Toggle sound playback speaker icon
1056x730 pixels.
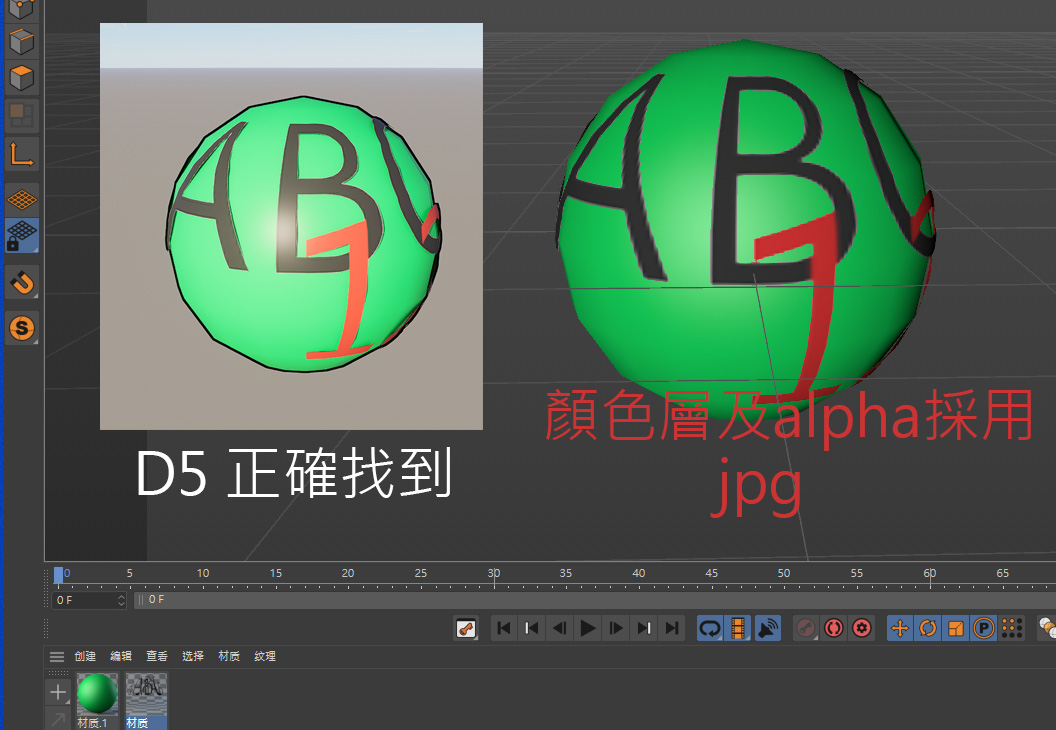point(767,628)
